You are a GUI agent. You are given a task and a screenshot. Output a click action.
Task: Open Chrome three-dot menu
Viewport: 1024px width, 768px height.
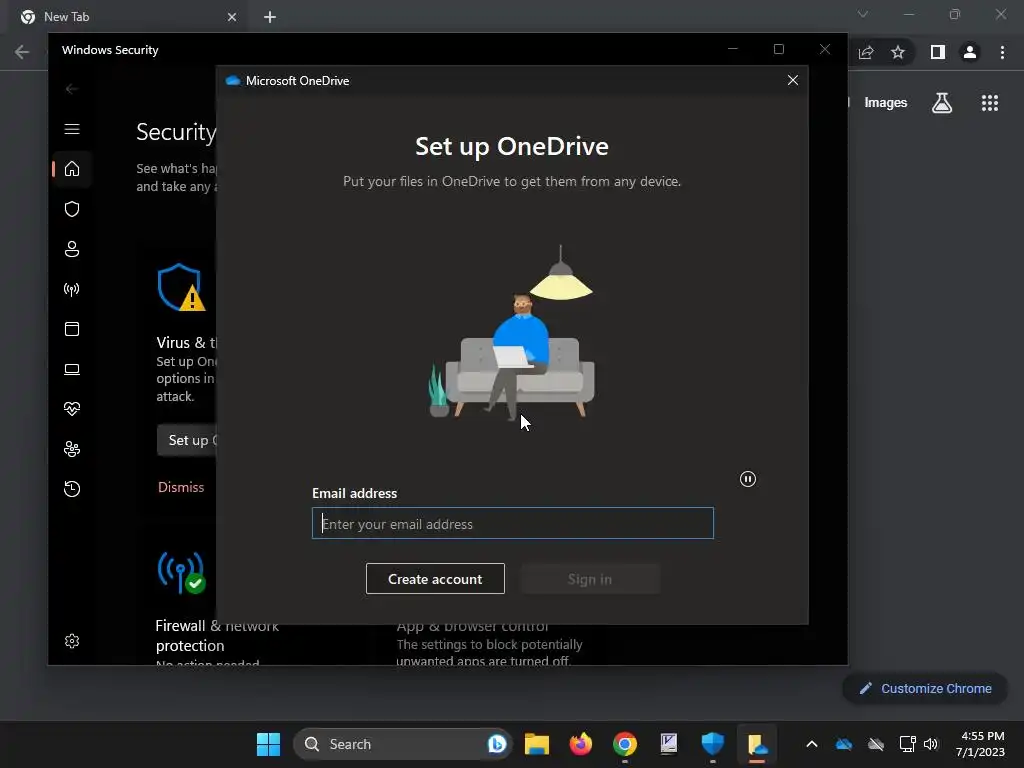tap(1002, 52)
